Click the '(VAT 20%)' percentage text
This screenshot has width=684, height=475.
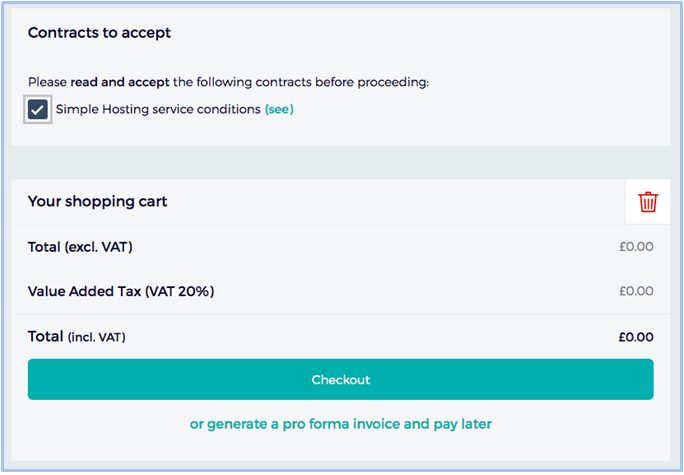coord(180,291)
